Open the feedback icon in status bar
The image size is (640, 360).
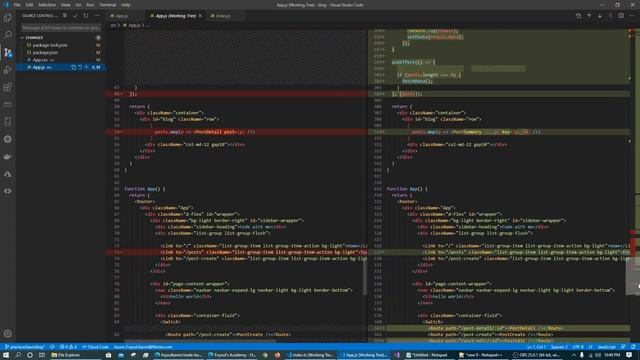tap(623, 347)
